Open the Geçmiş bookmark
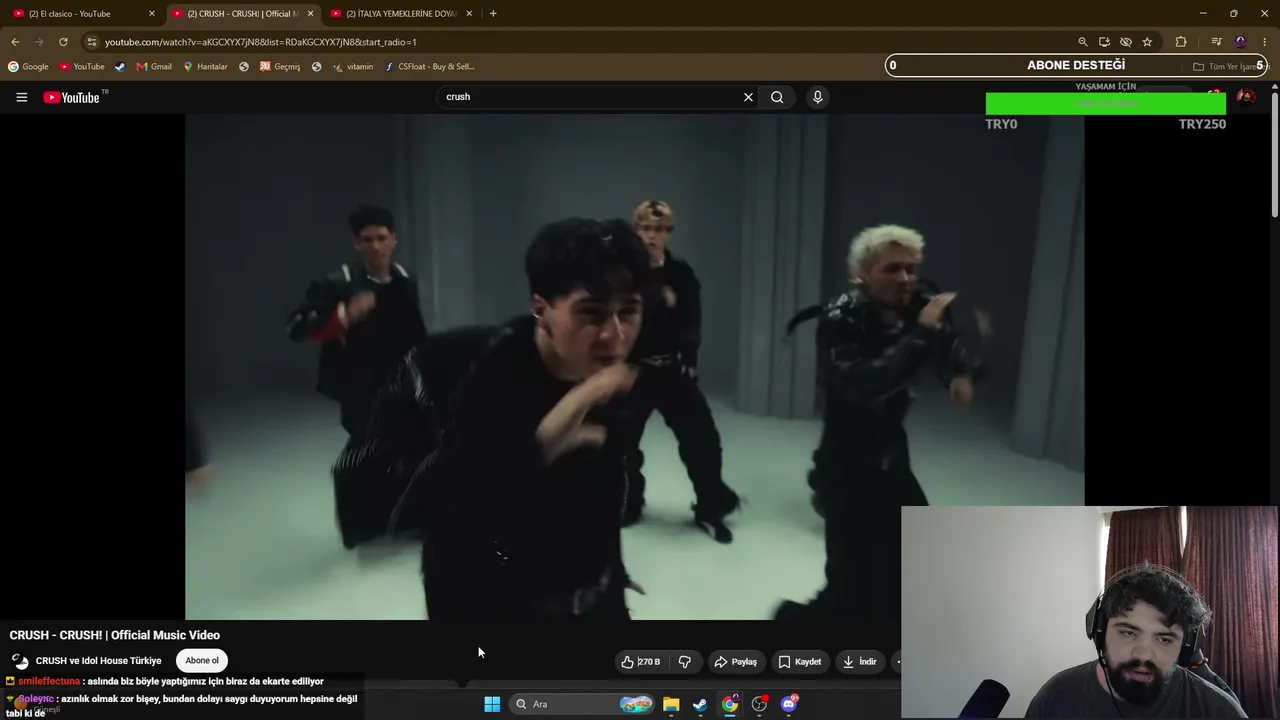Viewport: 1280px width, 720px height. [280, 67]
